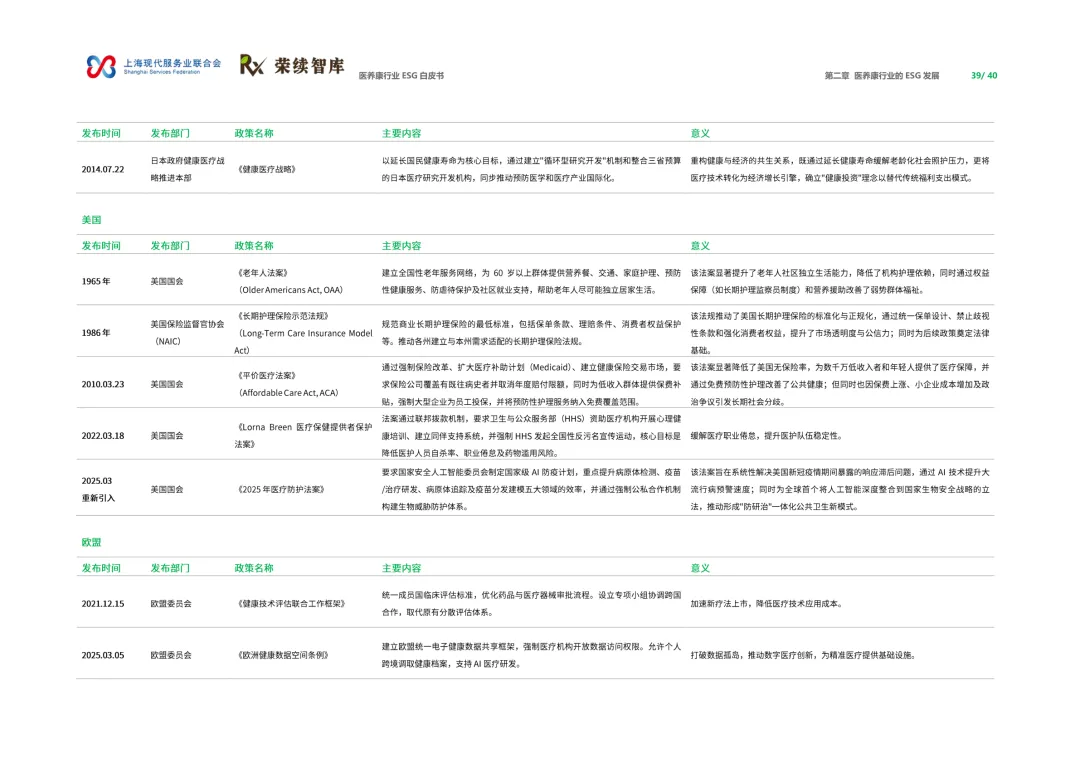Image resolution: width=1080 pixels, height=764 pixels.
Task: Select the date 2021.12.15
Action: click(103, 604)
